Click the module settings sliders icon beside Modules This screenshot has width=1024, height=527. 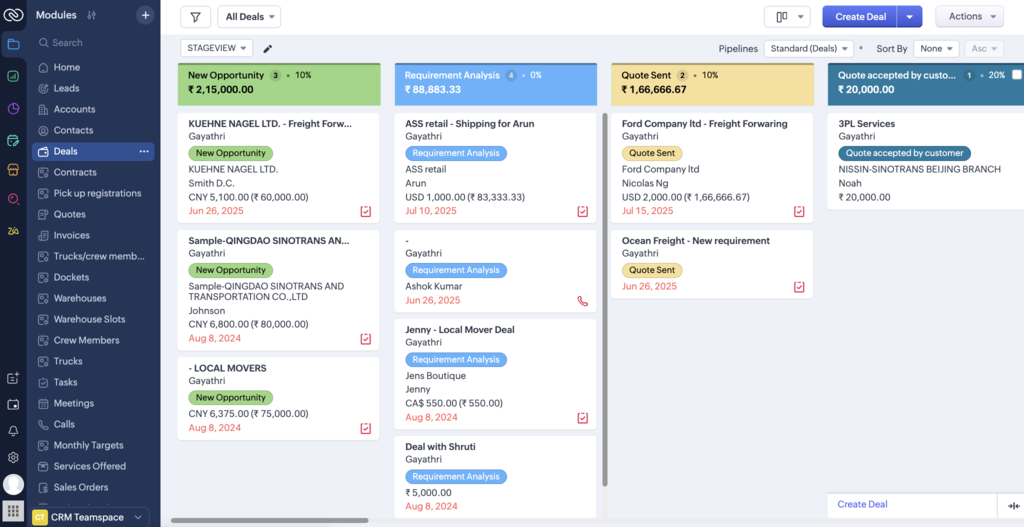coord(91,15)
